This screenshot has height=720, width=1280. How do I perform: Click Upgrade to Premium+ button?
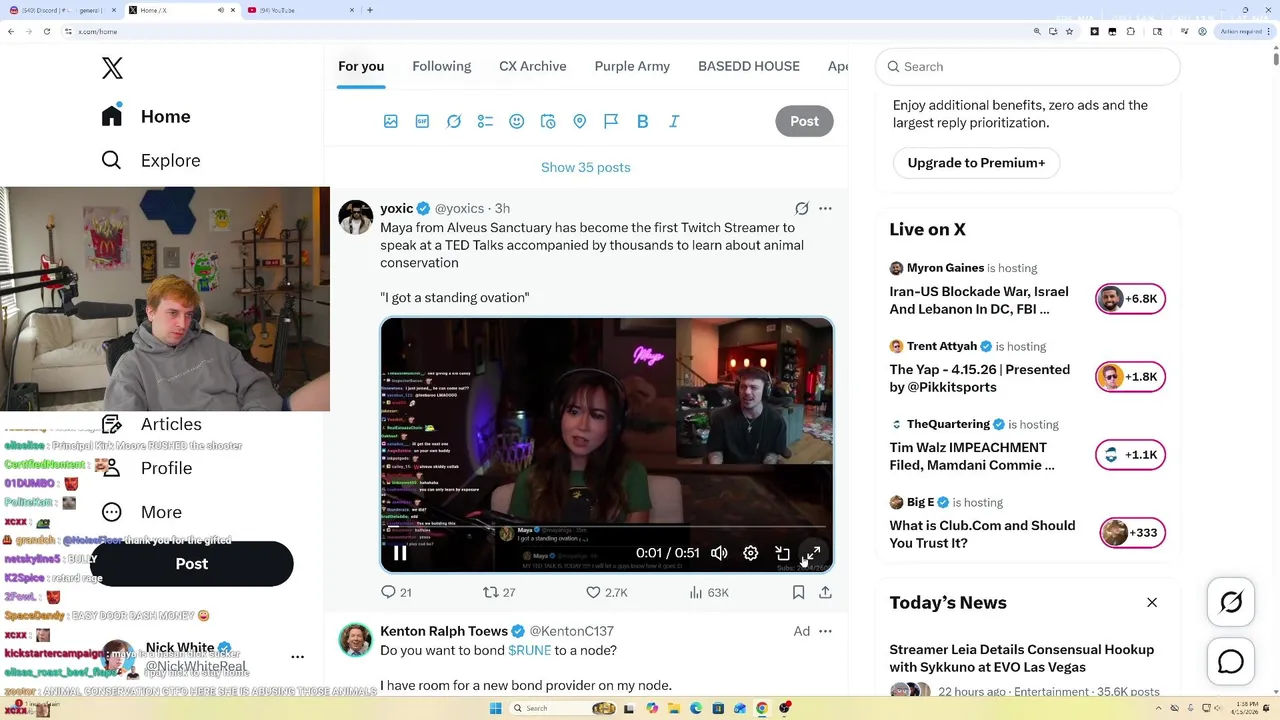click(976, 163)
